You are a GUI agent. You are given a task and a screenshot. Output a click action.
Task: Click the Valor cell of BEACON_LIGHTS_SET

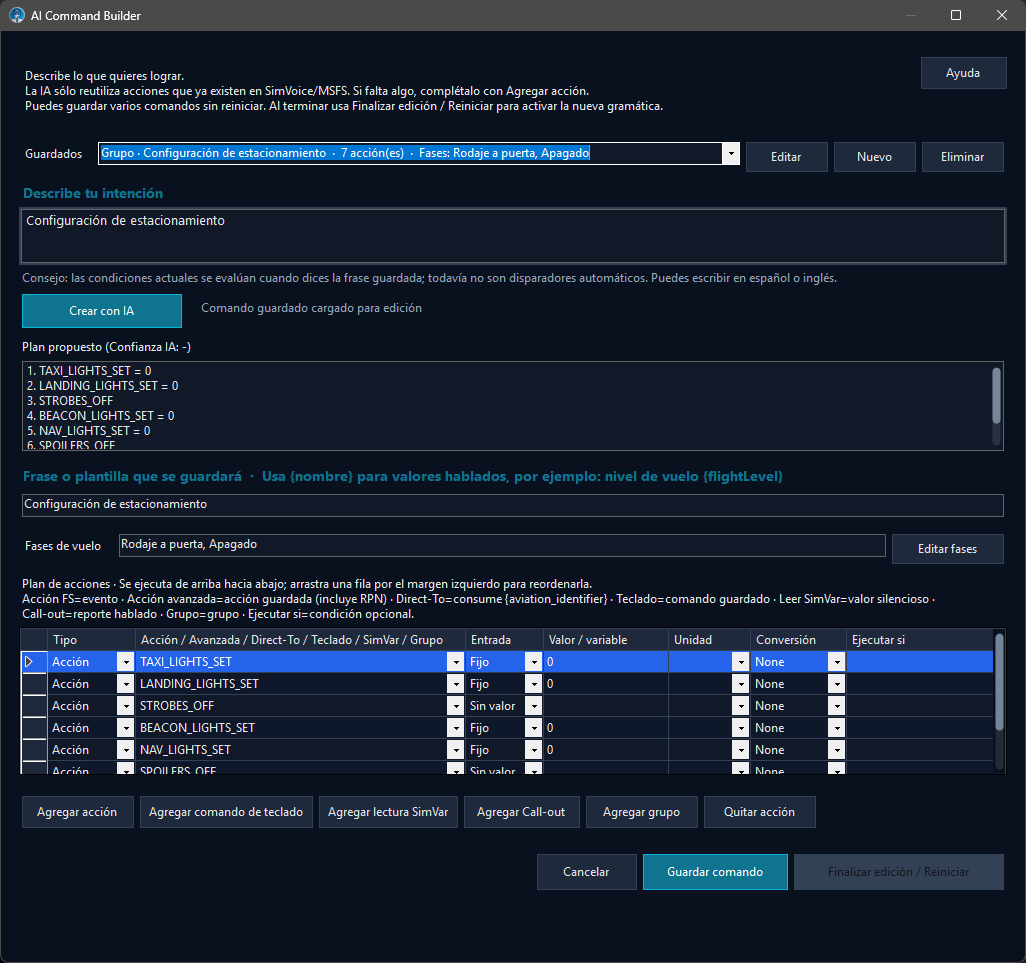[605, 728]
